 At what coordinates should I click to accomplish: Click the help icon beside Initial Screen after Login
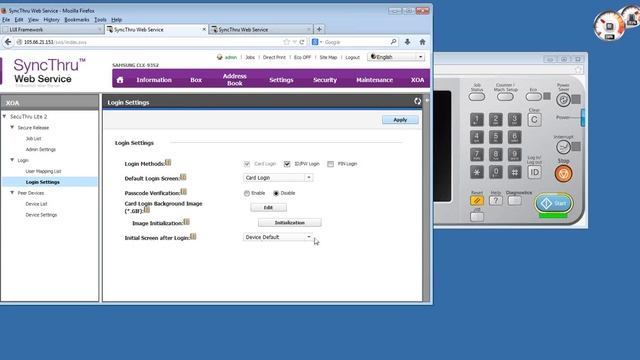point(193,236)
